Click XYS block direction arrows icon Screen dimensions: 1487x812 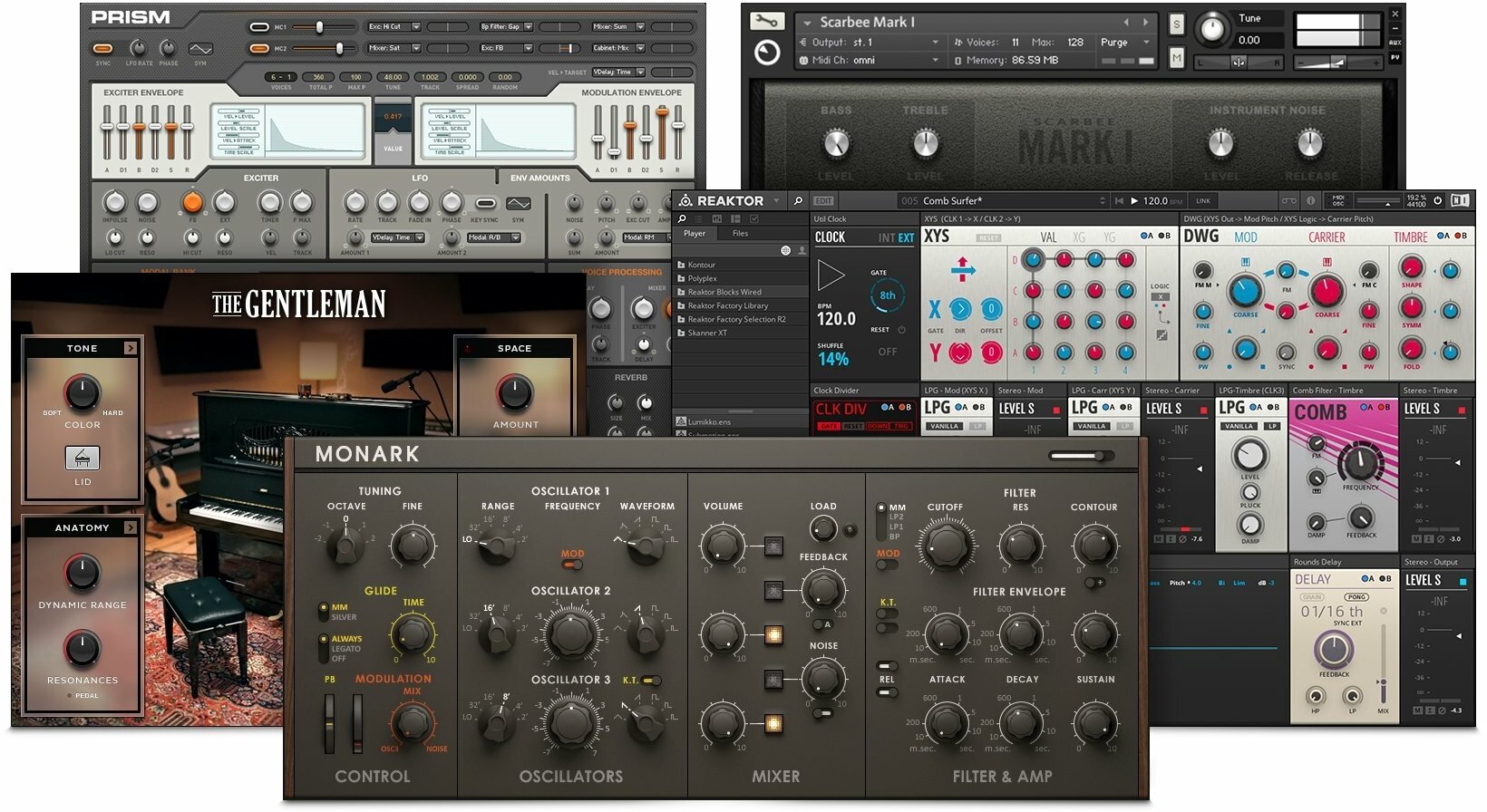(962, 268)
